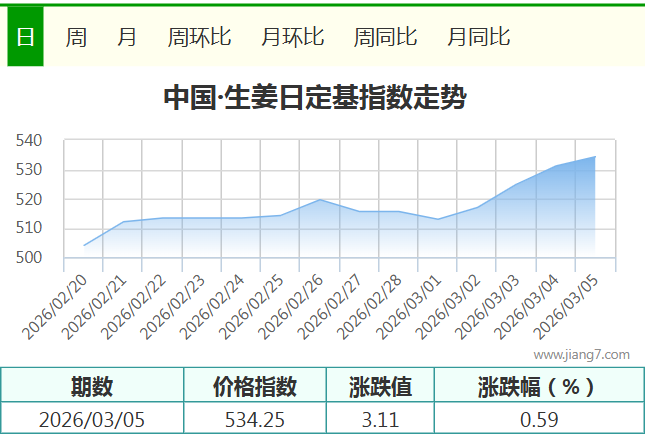Switch to the 周 tab
This screenshot has width=645, height=440.
(76, 37)
